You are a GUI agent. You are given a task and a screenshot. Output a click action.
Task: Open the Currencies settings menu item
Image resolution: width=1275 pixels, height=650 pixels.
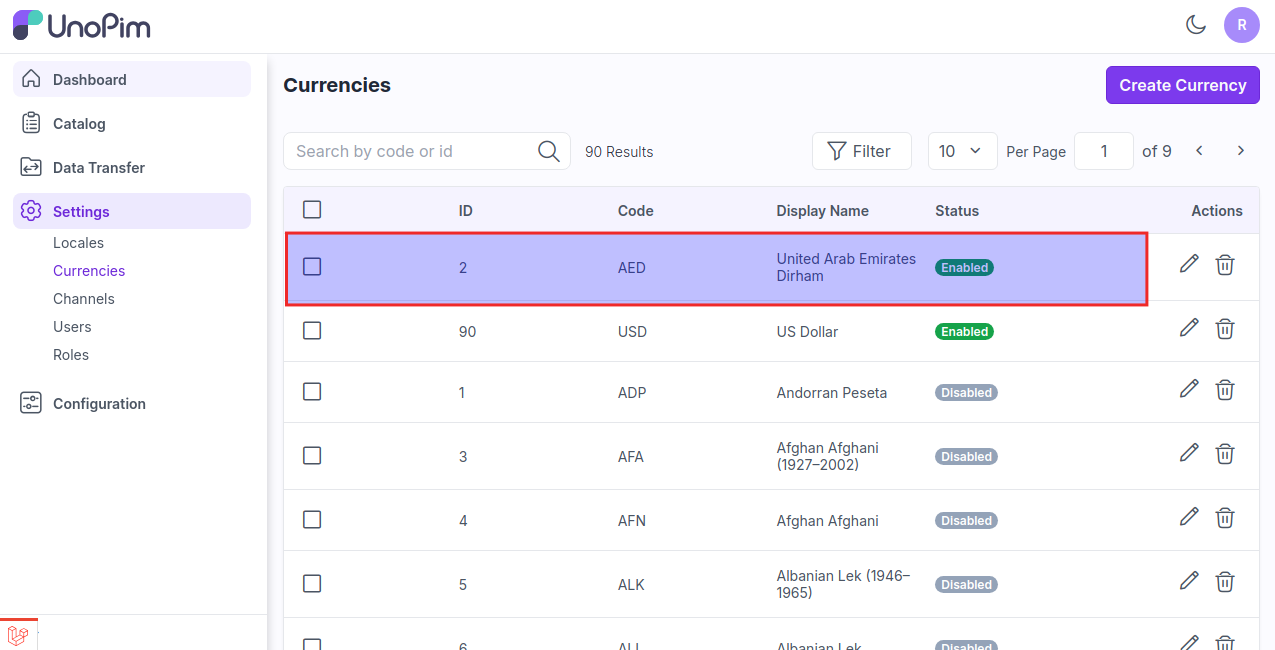click(89, 270)
